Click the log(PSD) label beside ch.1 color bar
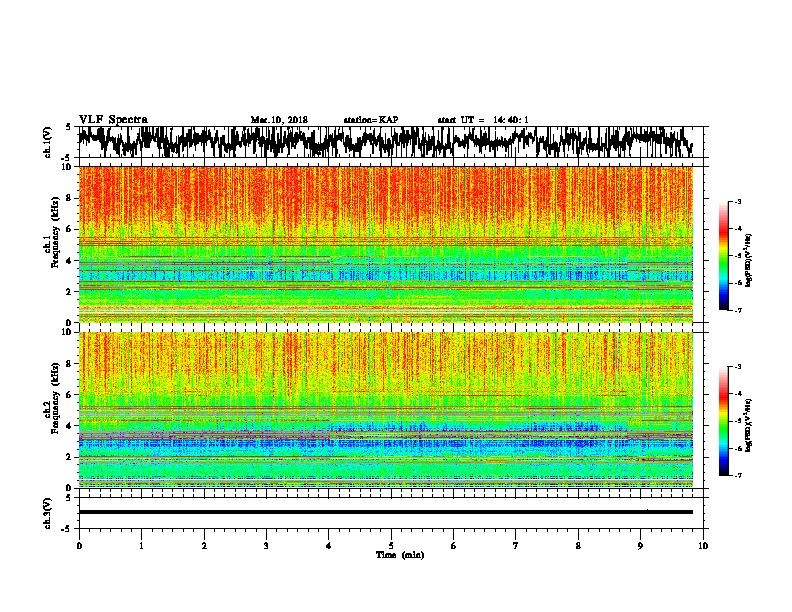The image size is (792, 612). click(x=748, y=261)
